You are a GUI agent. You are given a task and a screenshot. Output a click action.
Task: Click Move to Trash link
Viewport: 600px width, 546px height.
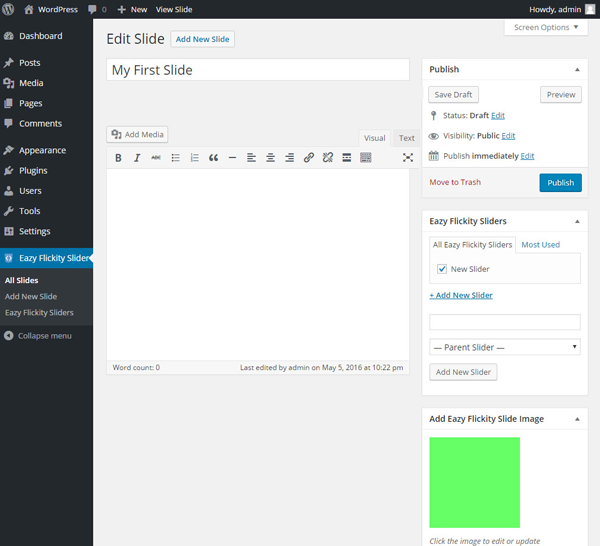455,183
